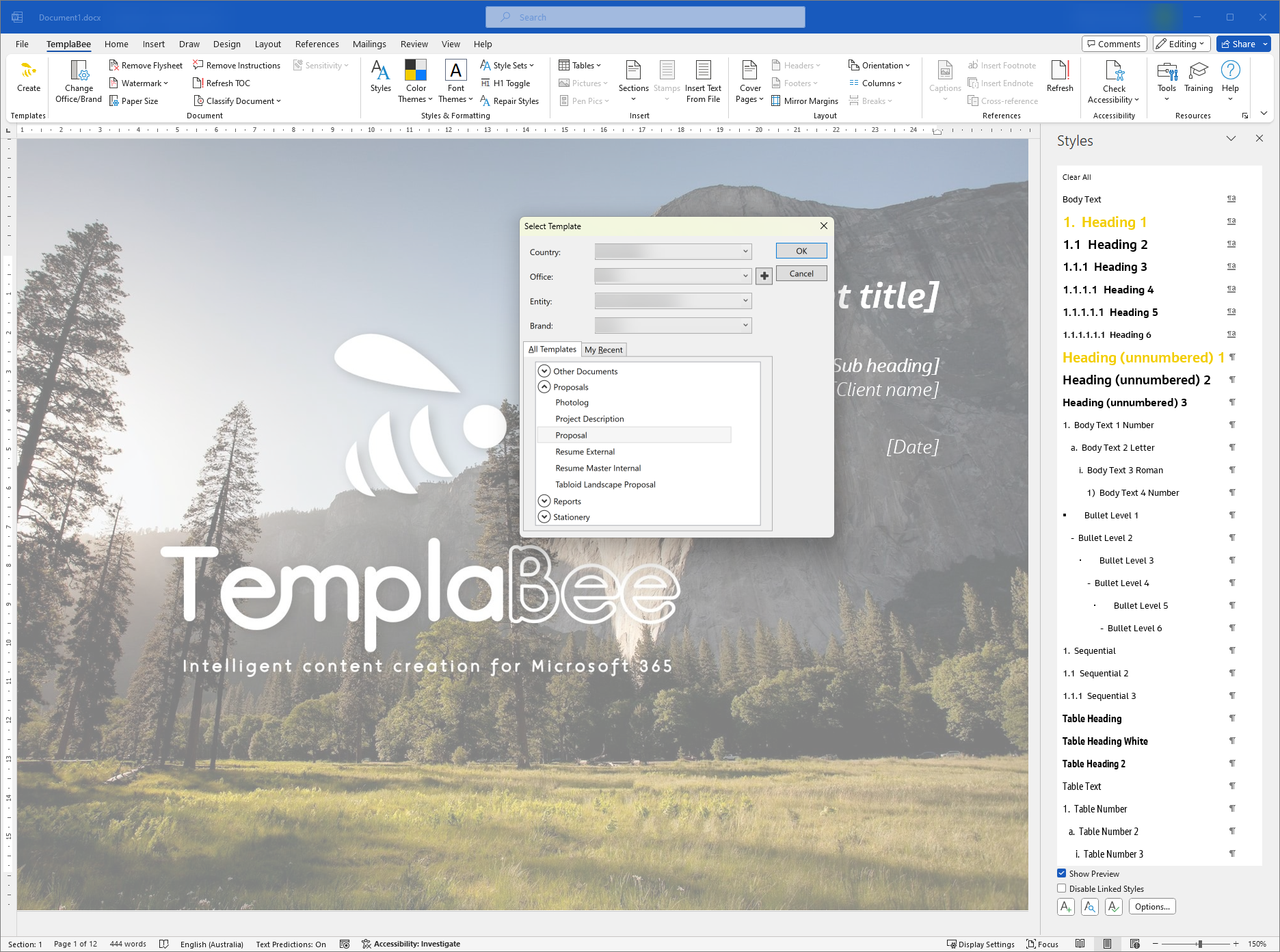
Task: Toggle Show Preview checkbox
Action: pyautogui.click(x=1062, y=873)
